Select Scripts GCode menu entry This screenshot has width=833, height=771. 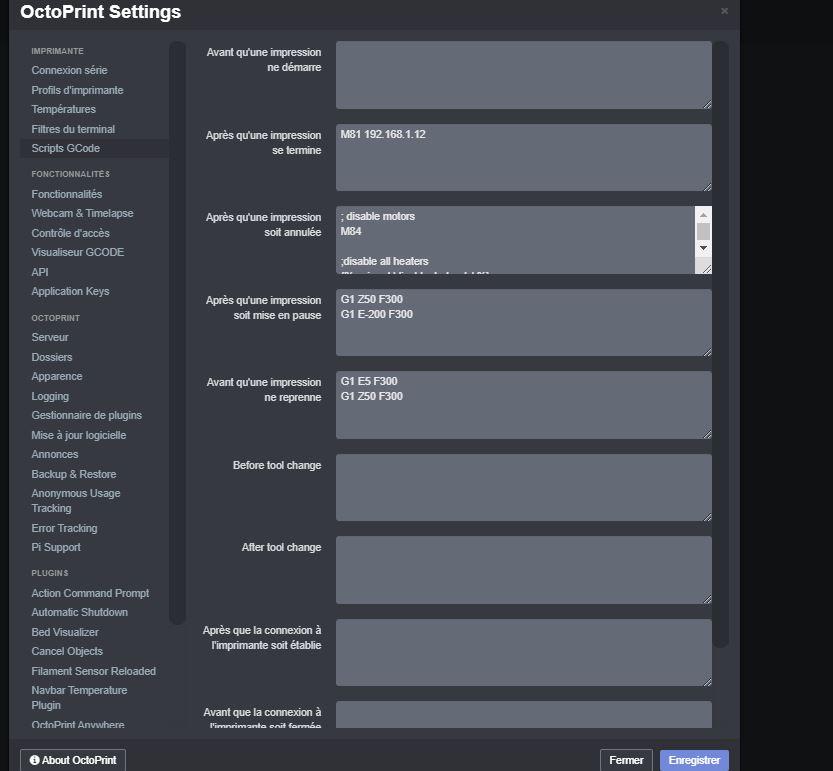click(94, 148)
